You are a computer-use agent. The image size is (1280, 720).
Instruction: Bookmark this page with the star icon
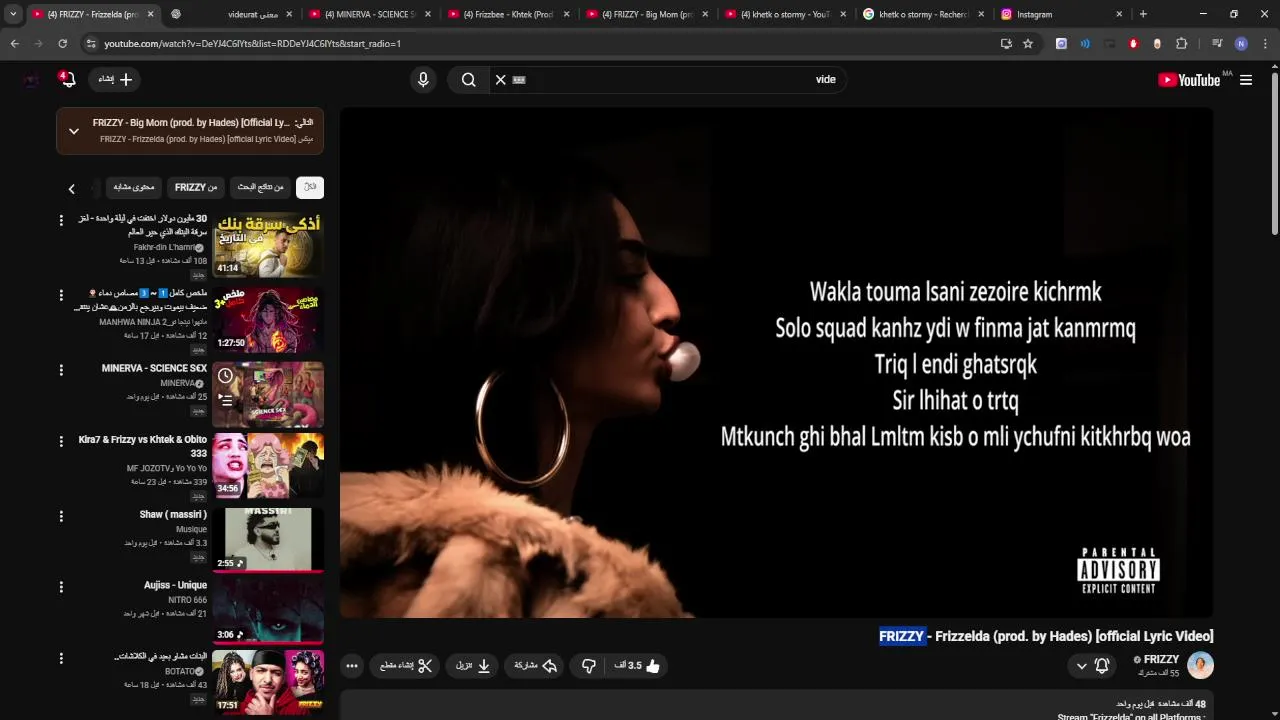pos(1027,44)
